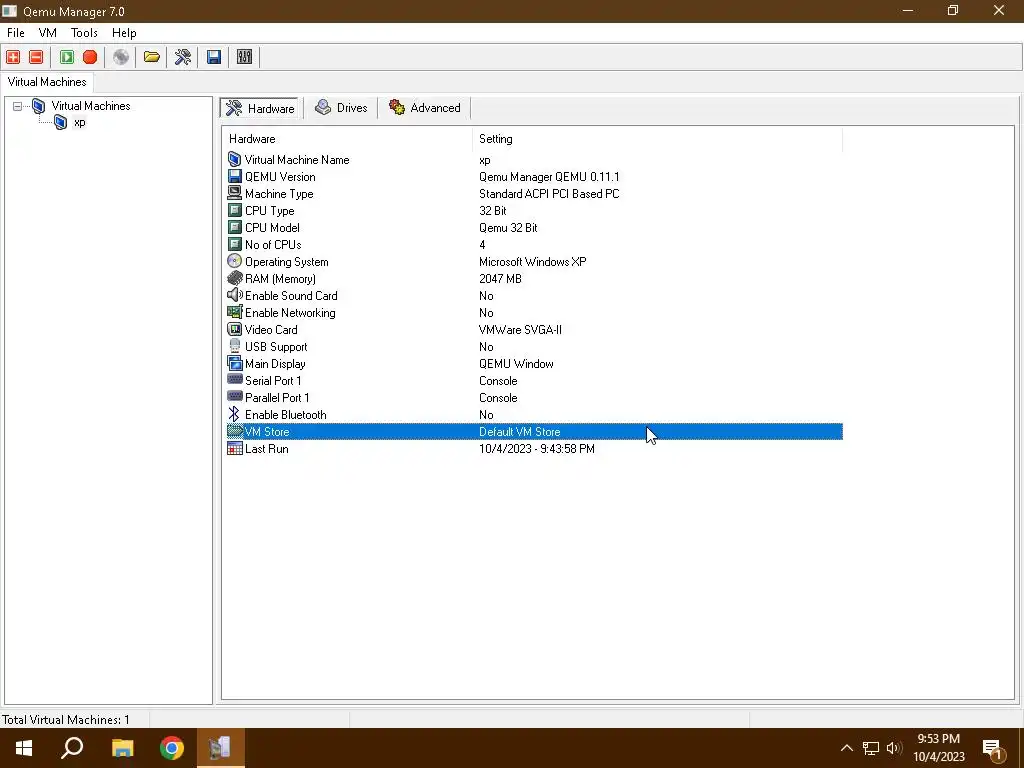Click the CPU Type chip icon

click(x=234, y=210)
